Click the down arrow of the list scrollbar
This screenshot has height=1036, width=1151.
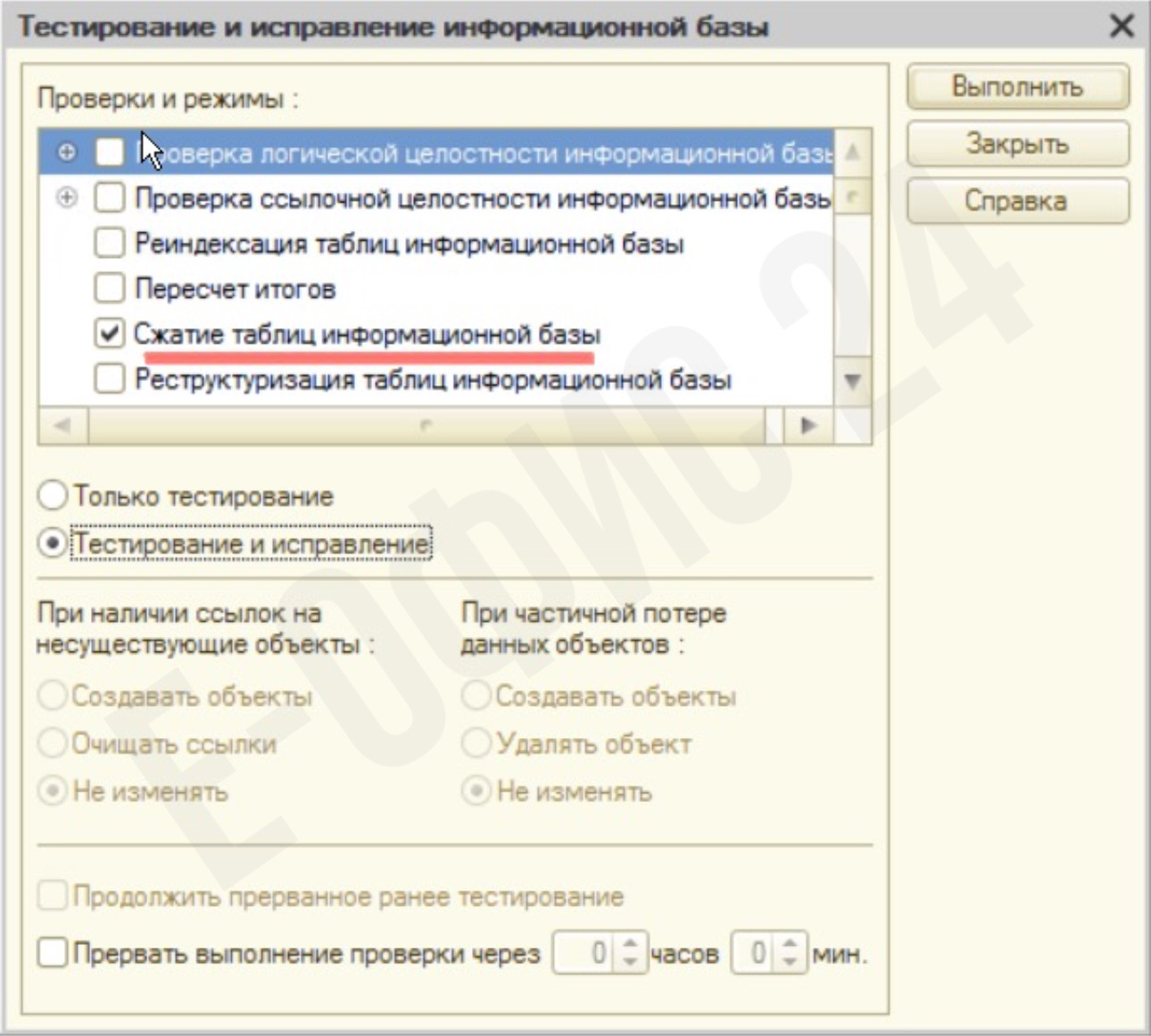click(854, 382)
